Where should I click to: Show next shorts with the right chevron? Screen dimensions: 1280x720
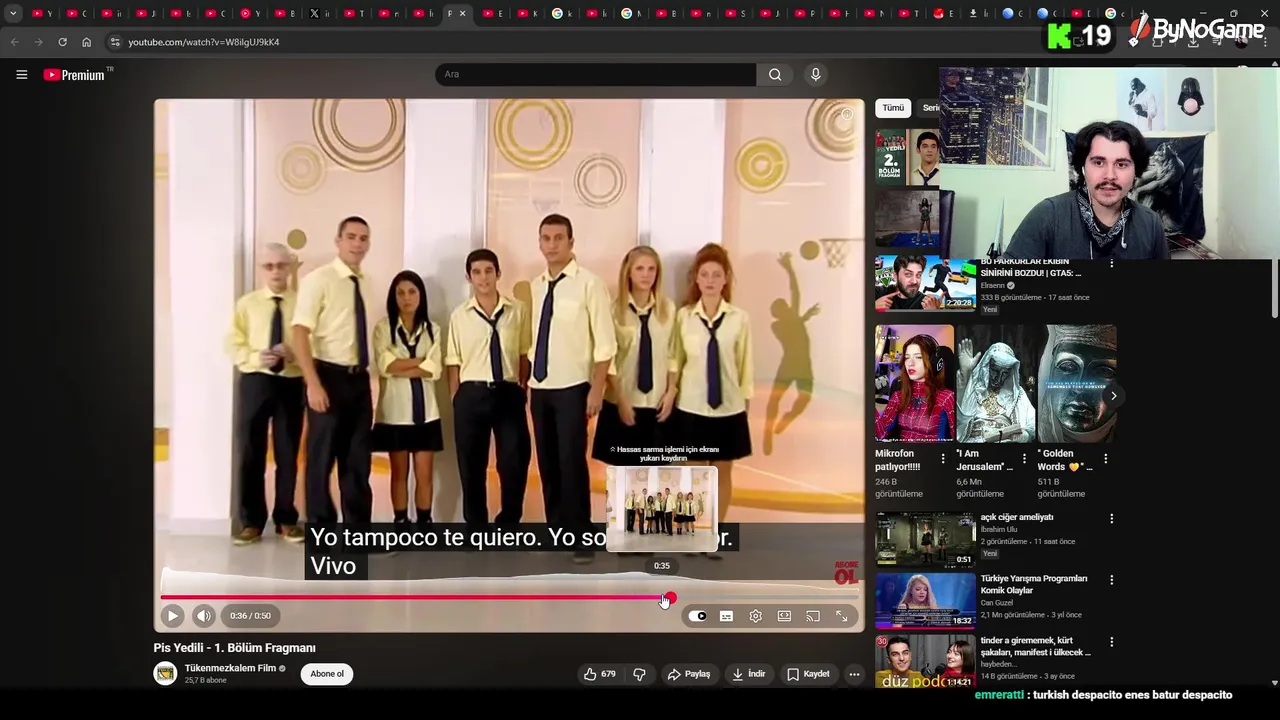click(x=1113, y=396)
